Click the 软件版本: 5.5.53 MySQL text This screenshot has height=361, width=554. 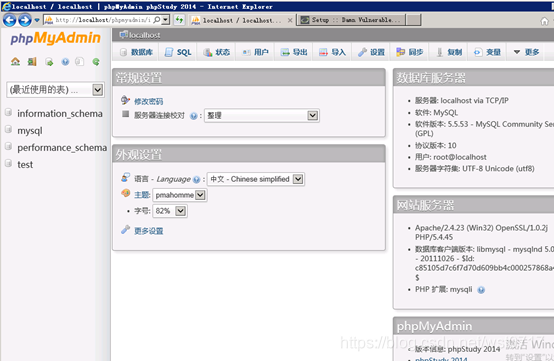[x=484, y=128]
